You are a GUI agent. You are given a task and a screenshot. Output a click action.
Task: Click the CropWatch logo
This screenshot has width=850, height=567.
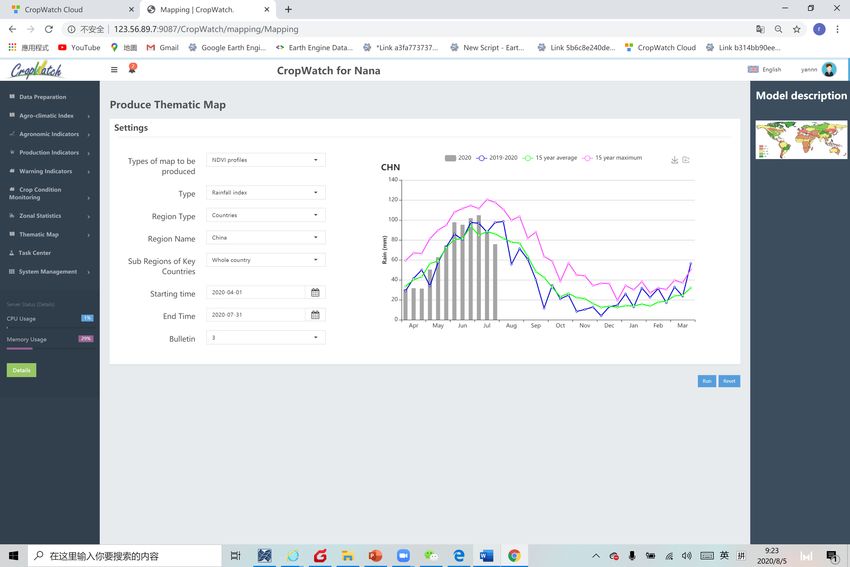click(x=36, y=70)
